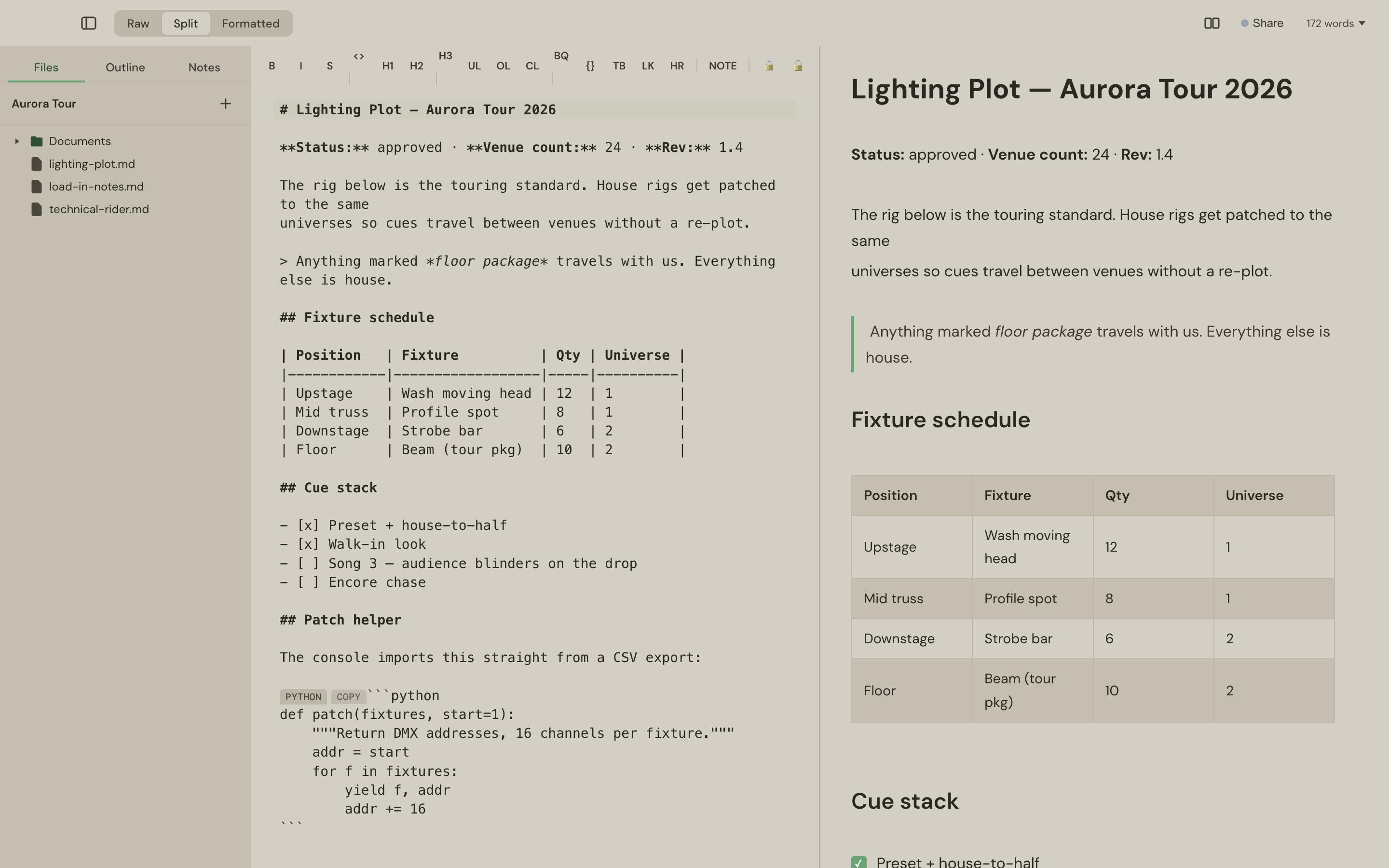Click the NOTE toolbar button
Viewport: 1389px width, 868px height.
pos(722,66)
